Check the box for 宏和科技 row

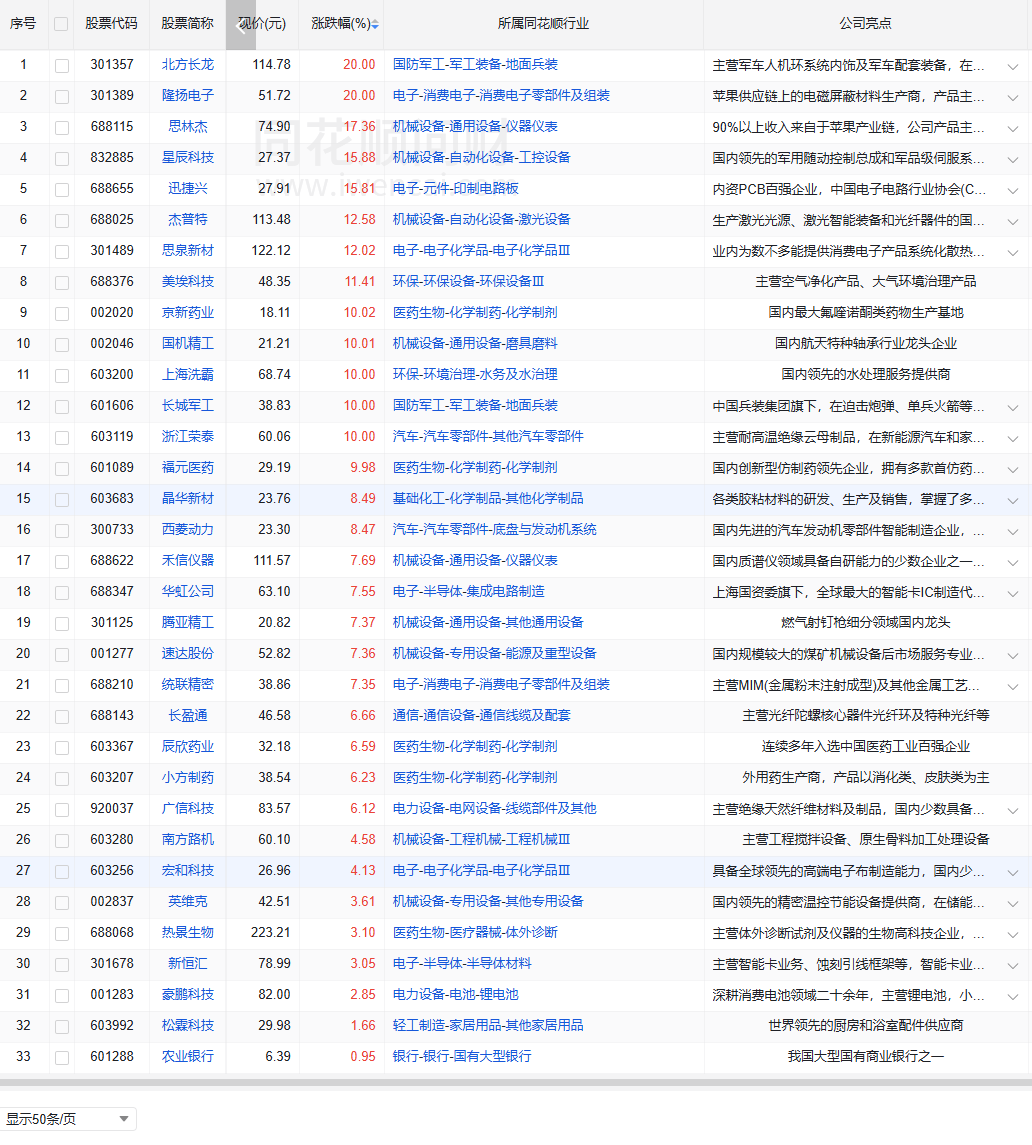click(x=62, y=872)
